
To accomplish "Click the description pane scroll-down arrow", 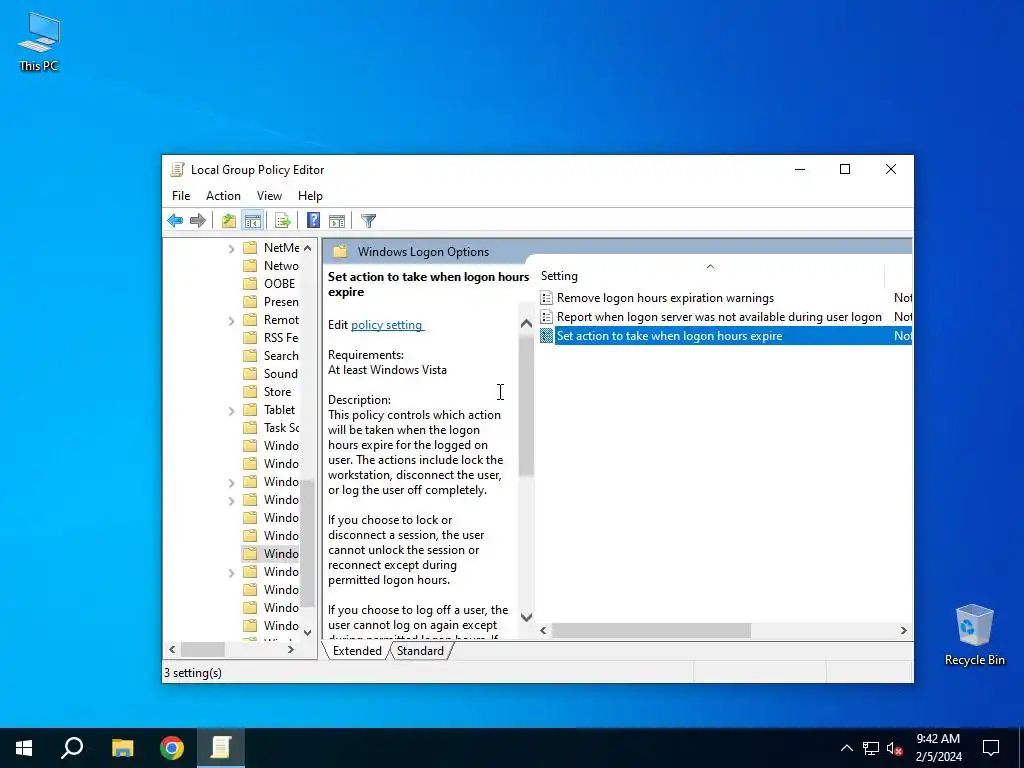I will pos(526,617).
